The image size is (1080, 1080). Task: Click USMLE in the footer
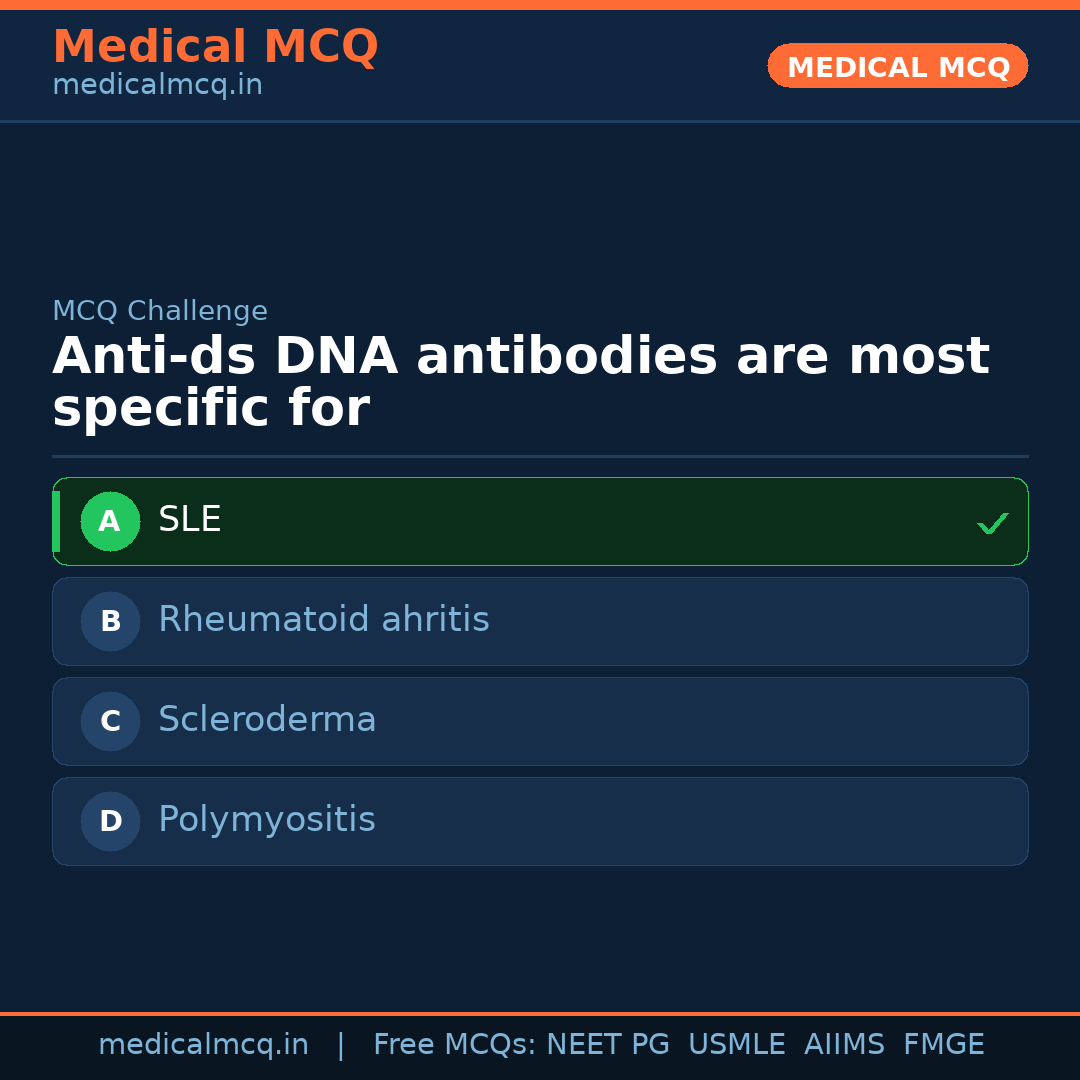[736, 1045]
